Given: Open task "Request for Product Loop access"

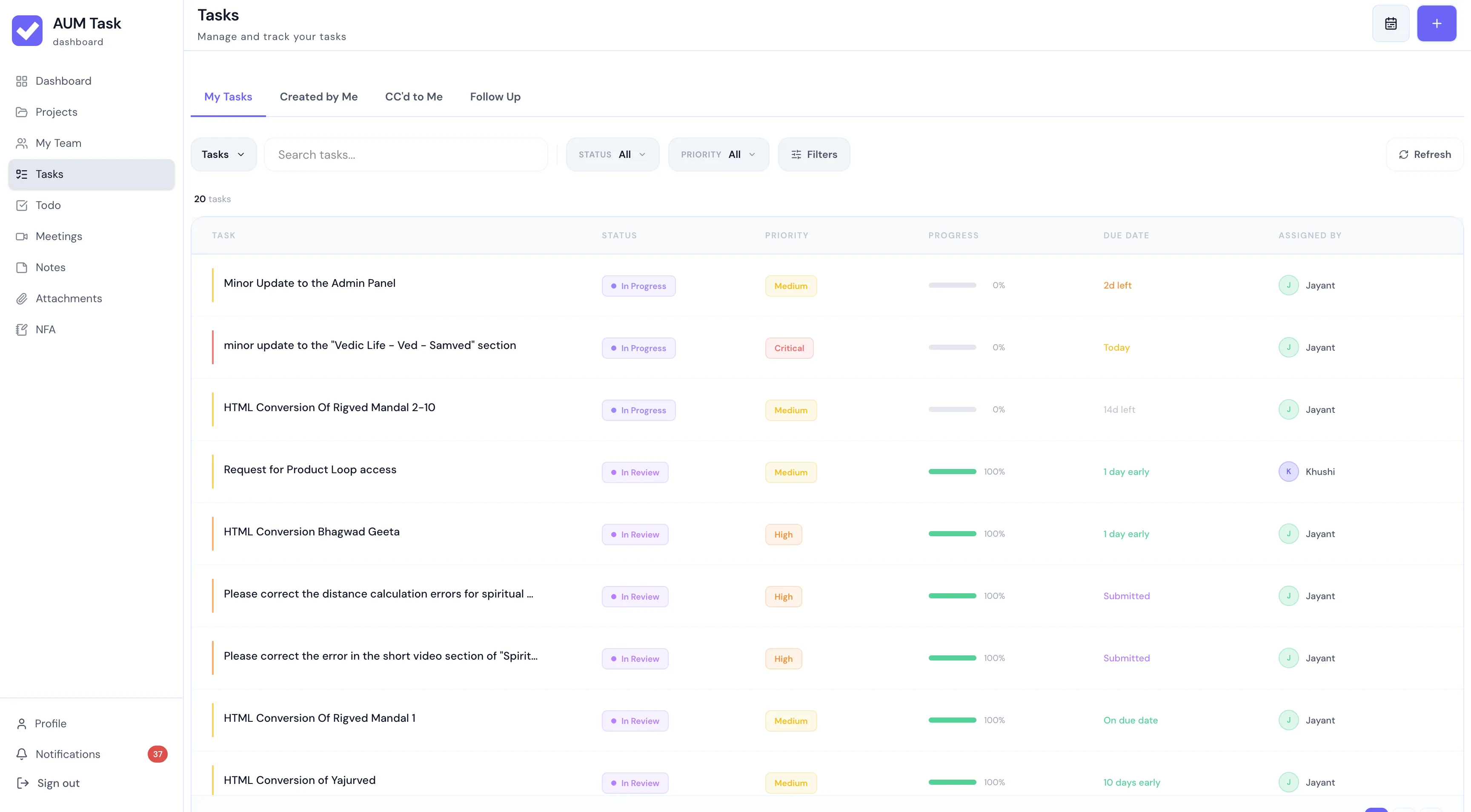Looking at the screenshot, I should pos(309,470).
